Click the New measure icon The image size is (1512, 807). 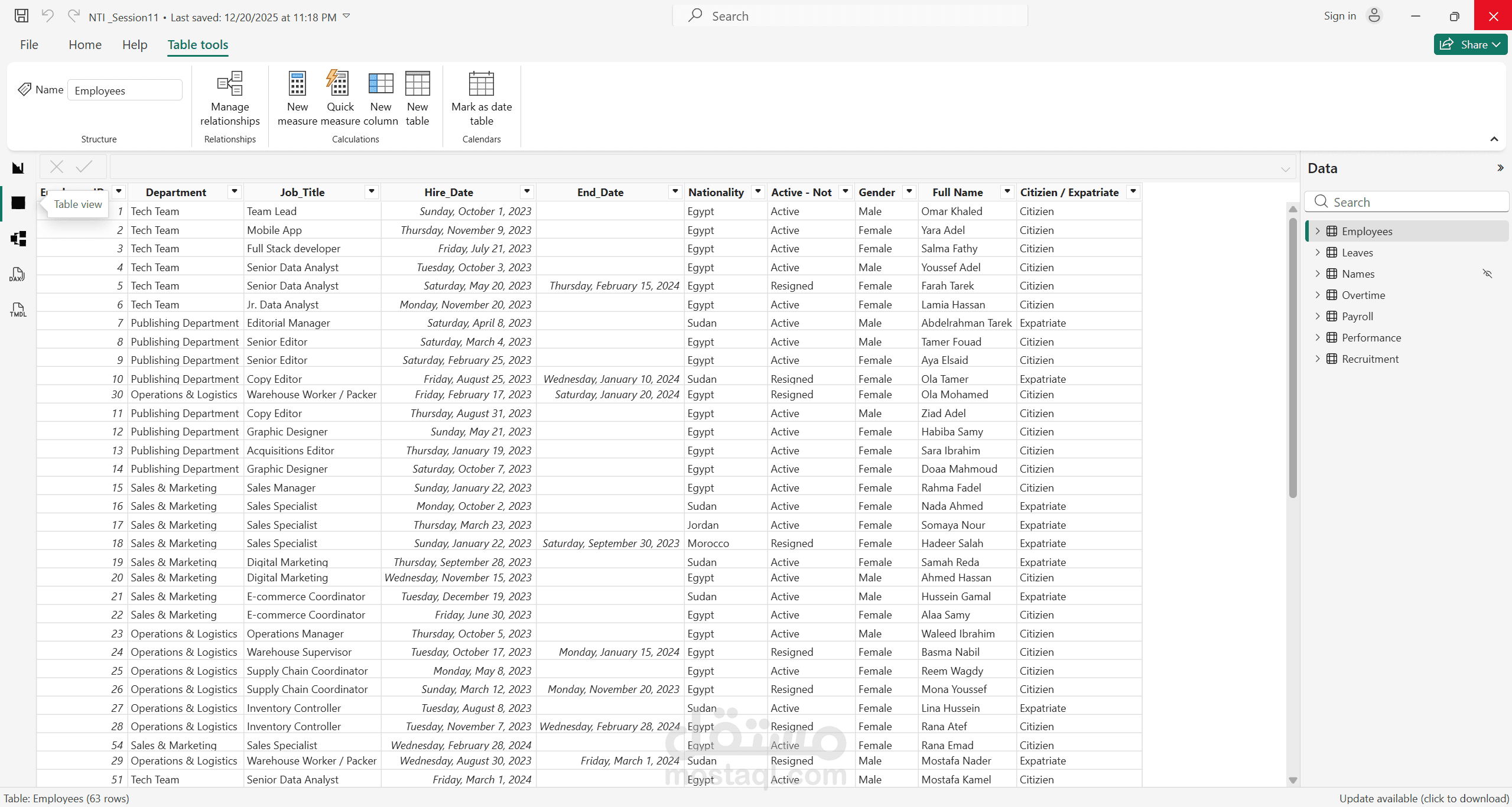(297, 84)
